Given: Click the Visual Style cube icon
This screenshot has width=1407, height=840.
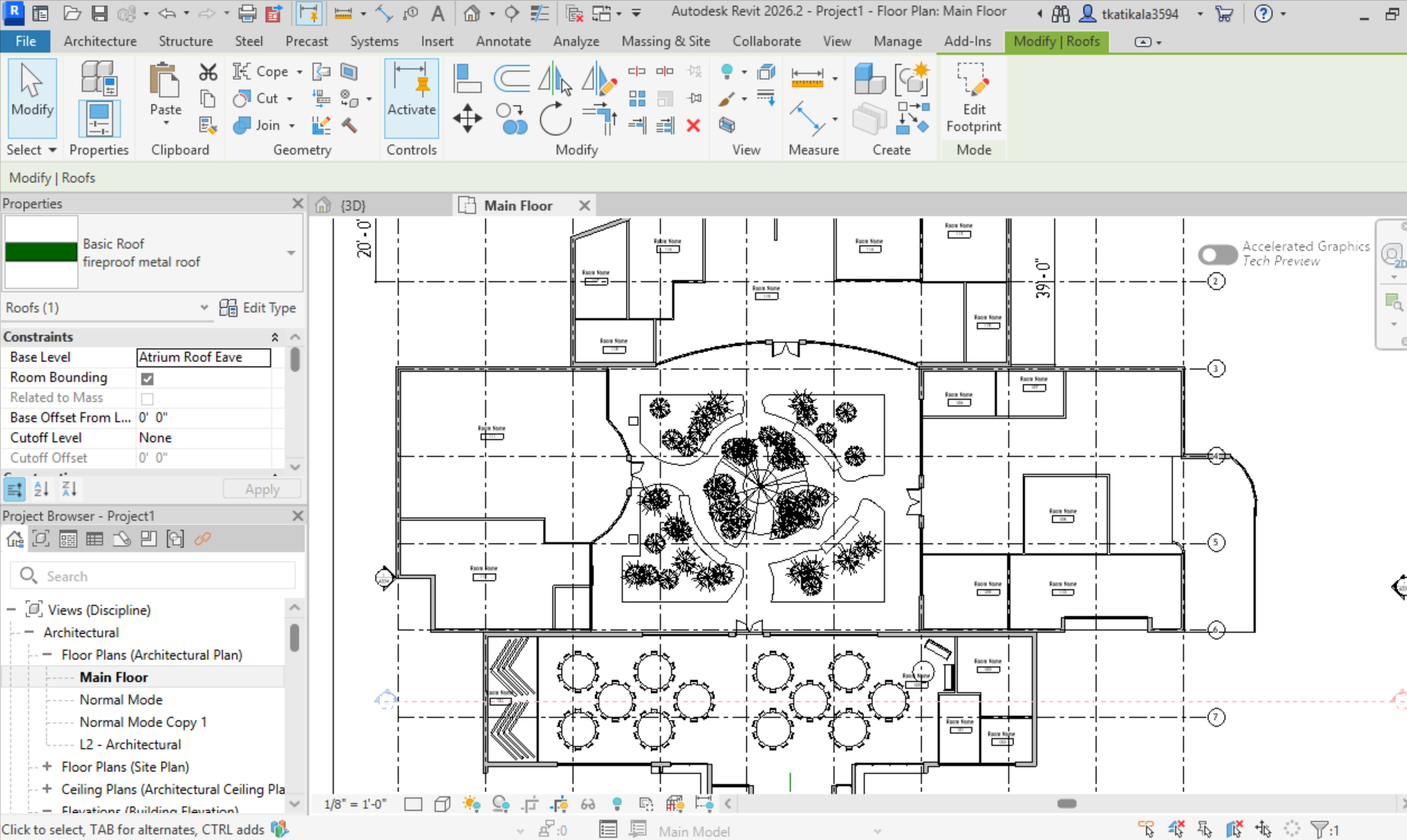Looking at the screenshot, I should 442,804.
